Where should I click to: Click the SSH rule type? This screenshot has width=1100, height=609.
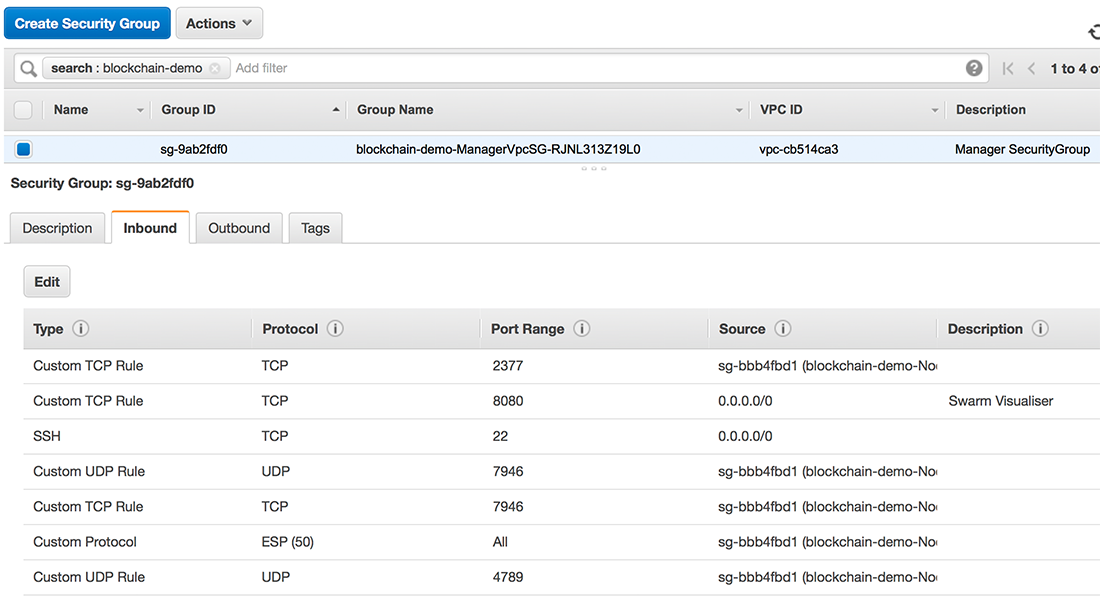click(47, 436)
